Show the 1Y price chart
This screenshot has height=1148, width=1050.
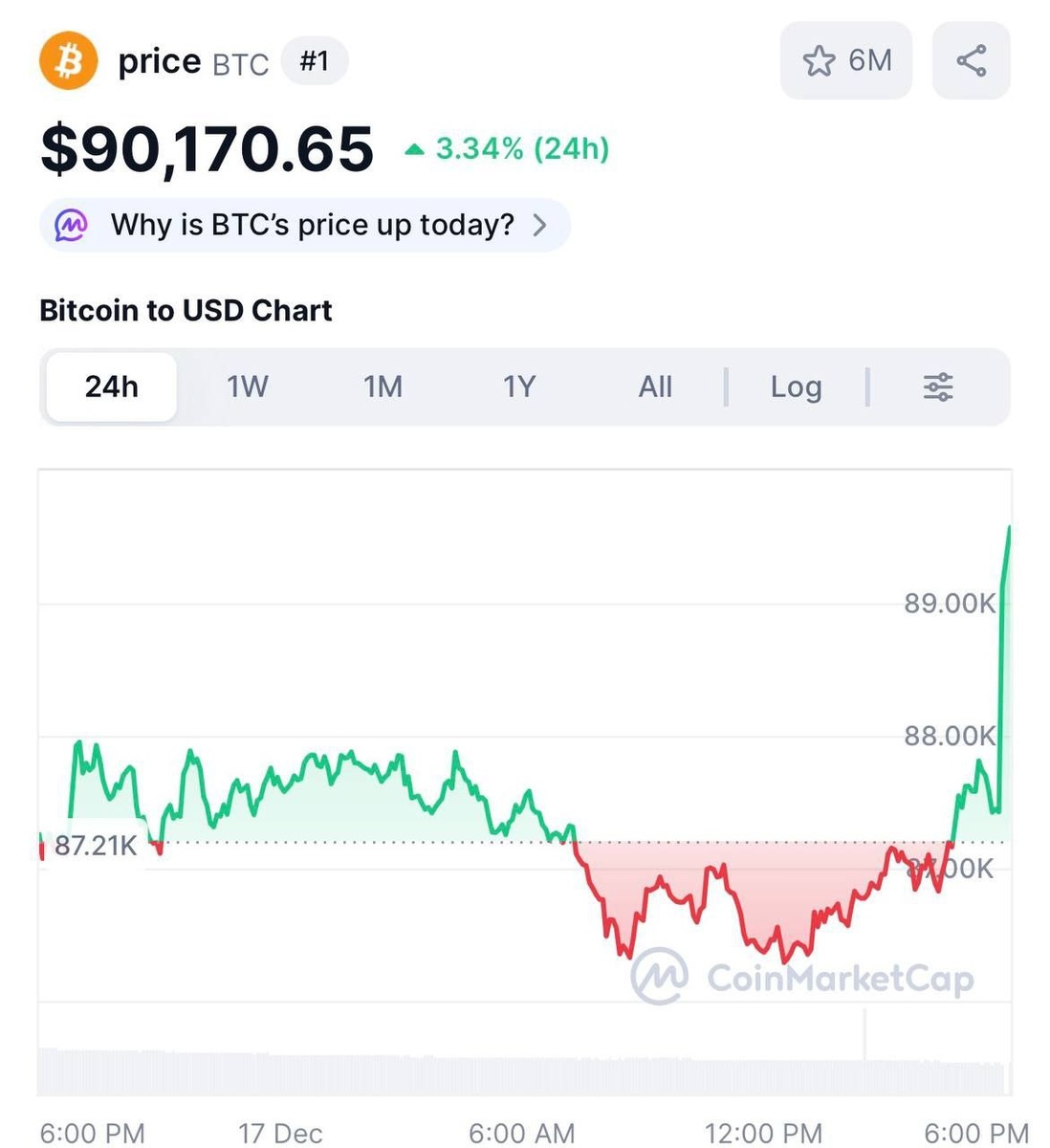tap(519, 386)
